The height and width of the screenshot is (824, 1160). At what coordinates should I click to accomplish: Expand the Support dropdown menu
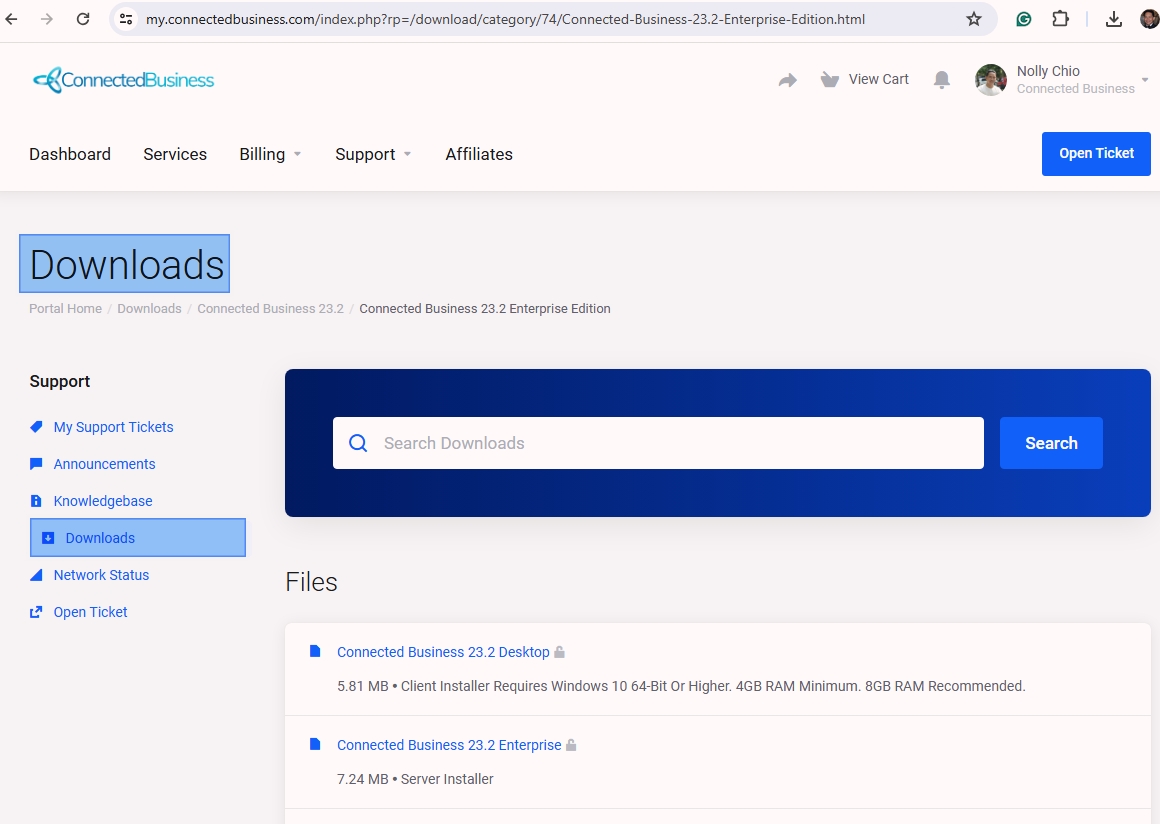pyautogui.click(x=373, y=154)
